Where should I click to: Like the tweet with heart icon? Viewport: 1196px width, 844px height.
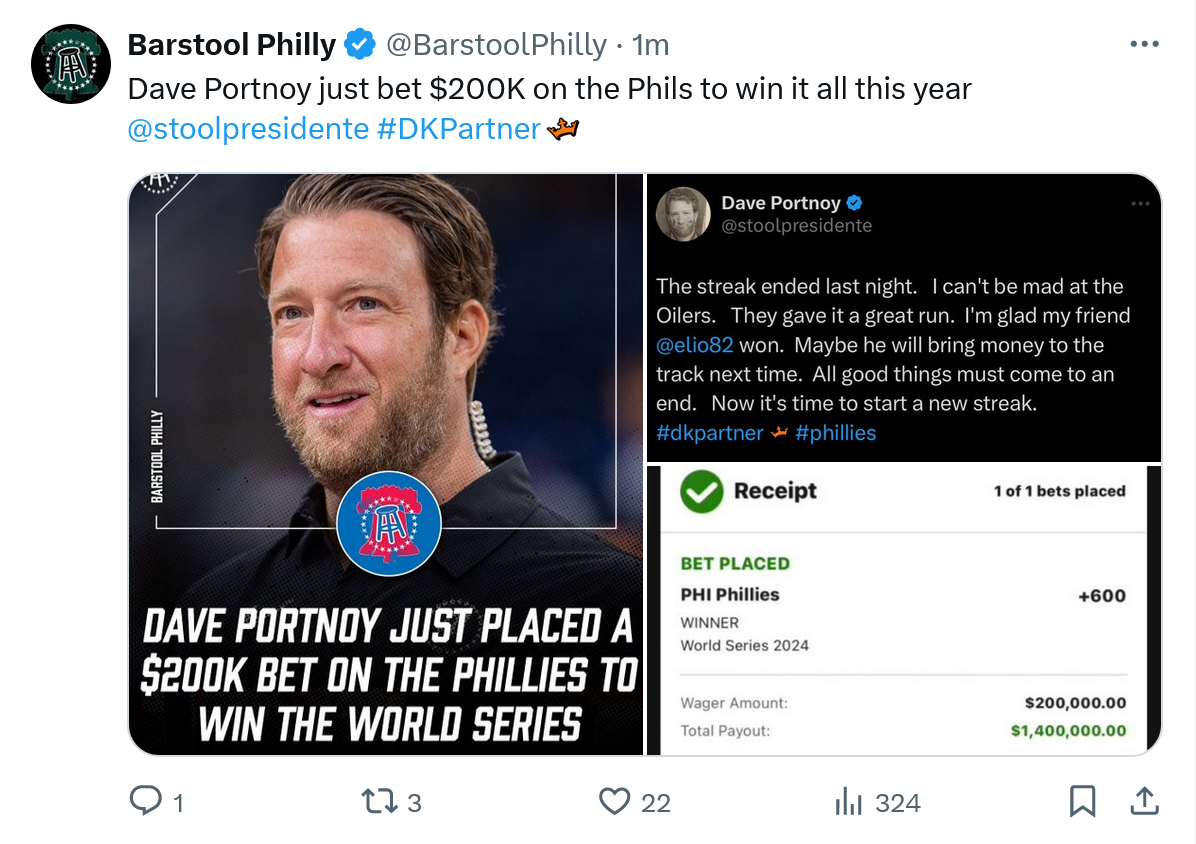(614, 801)
